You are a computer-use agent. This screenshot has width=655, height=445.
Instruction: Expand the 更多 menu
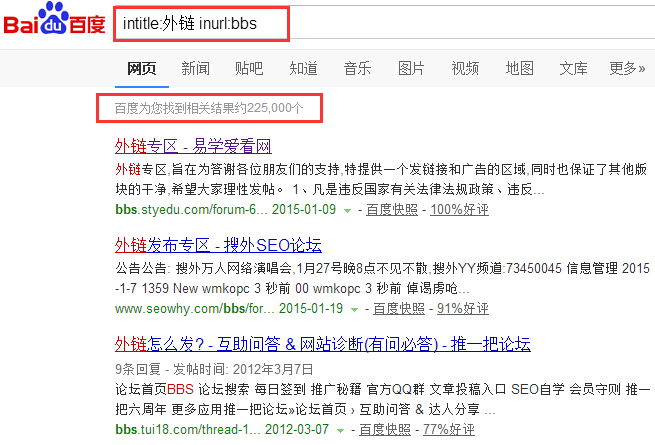pyautogui.click(x=626, y=69)
